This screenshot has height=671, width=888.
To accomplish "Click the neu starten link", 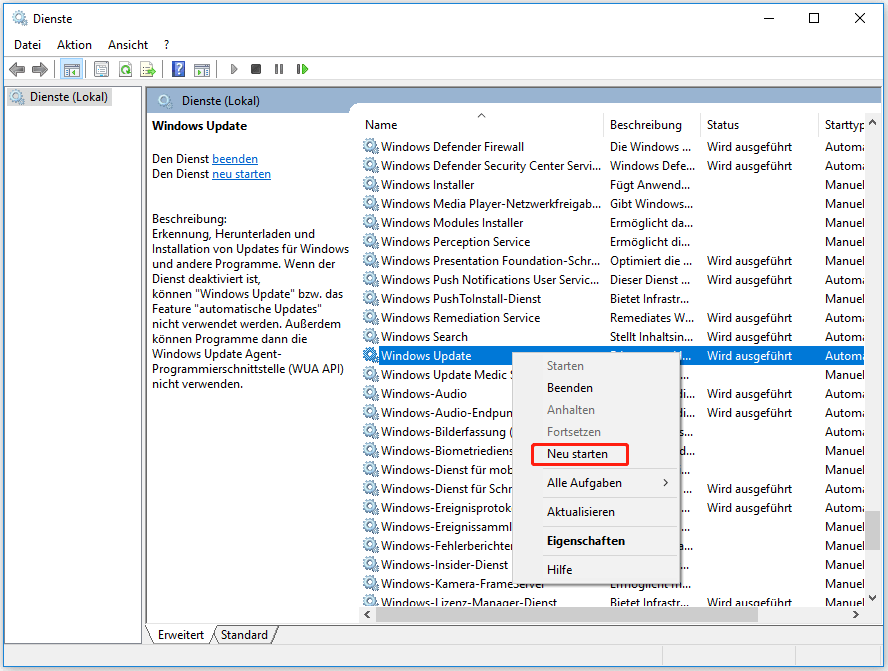I will 241,174.
